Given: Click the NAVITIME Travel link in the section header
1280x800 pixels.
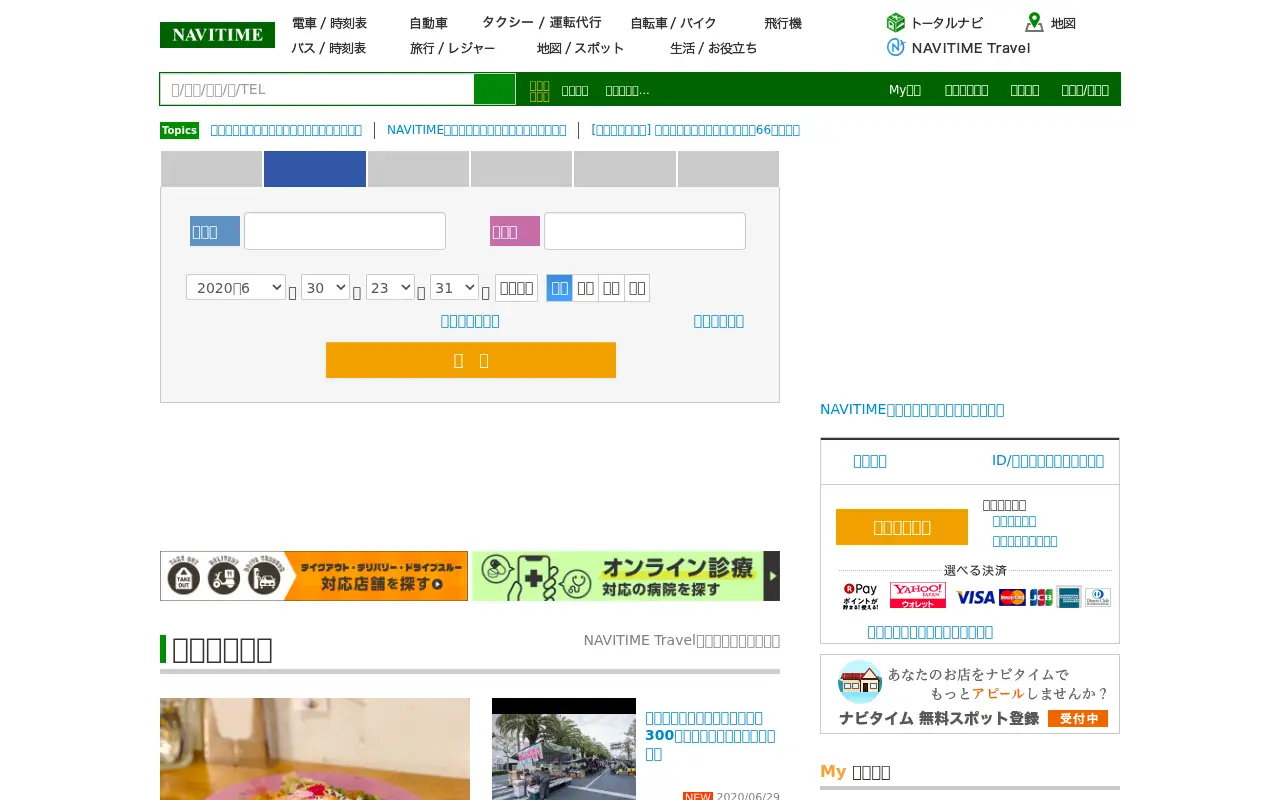Looking at the screenshot, I should pyautogui.click(x=682, y=640).
